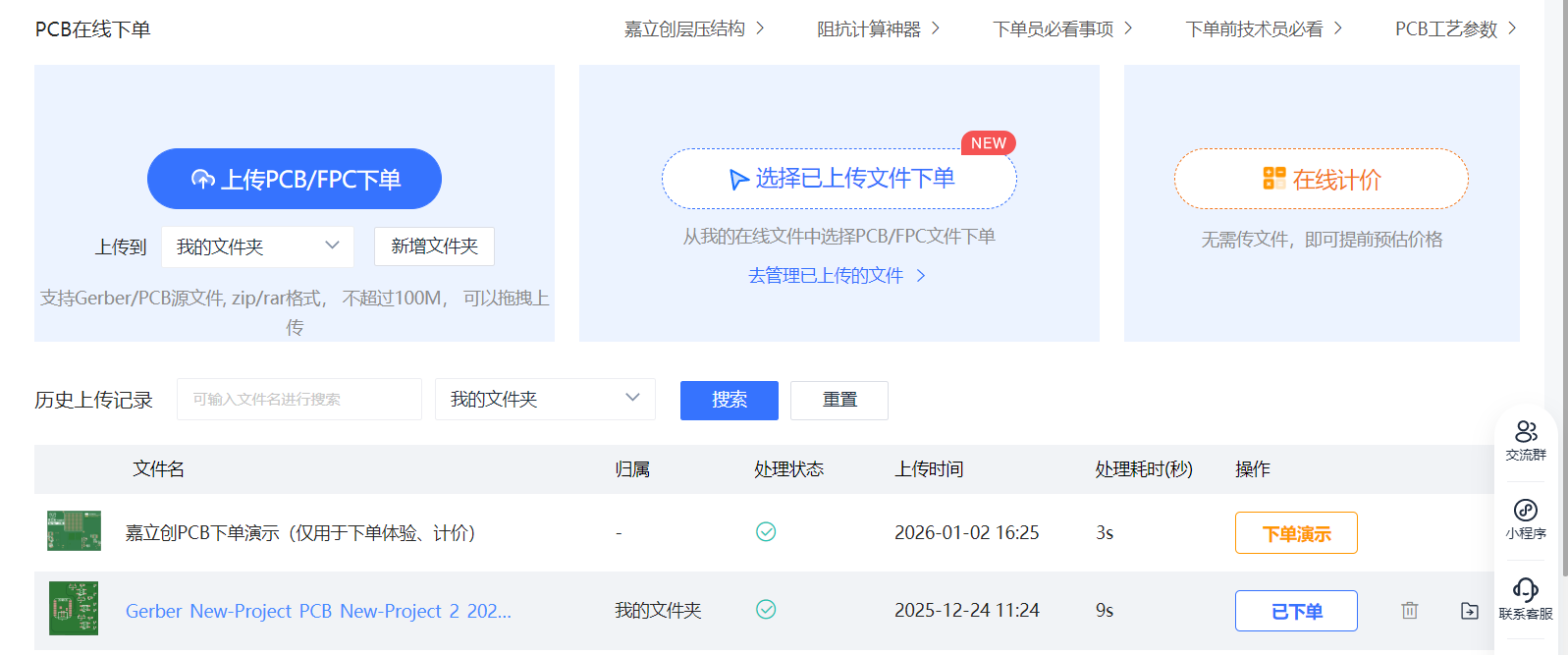The image size is (1568, 655).
Task: Open PCB工艺参数 link
Action: (x=1456, y=28)
